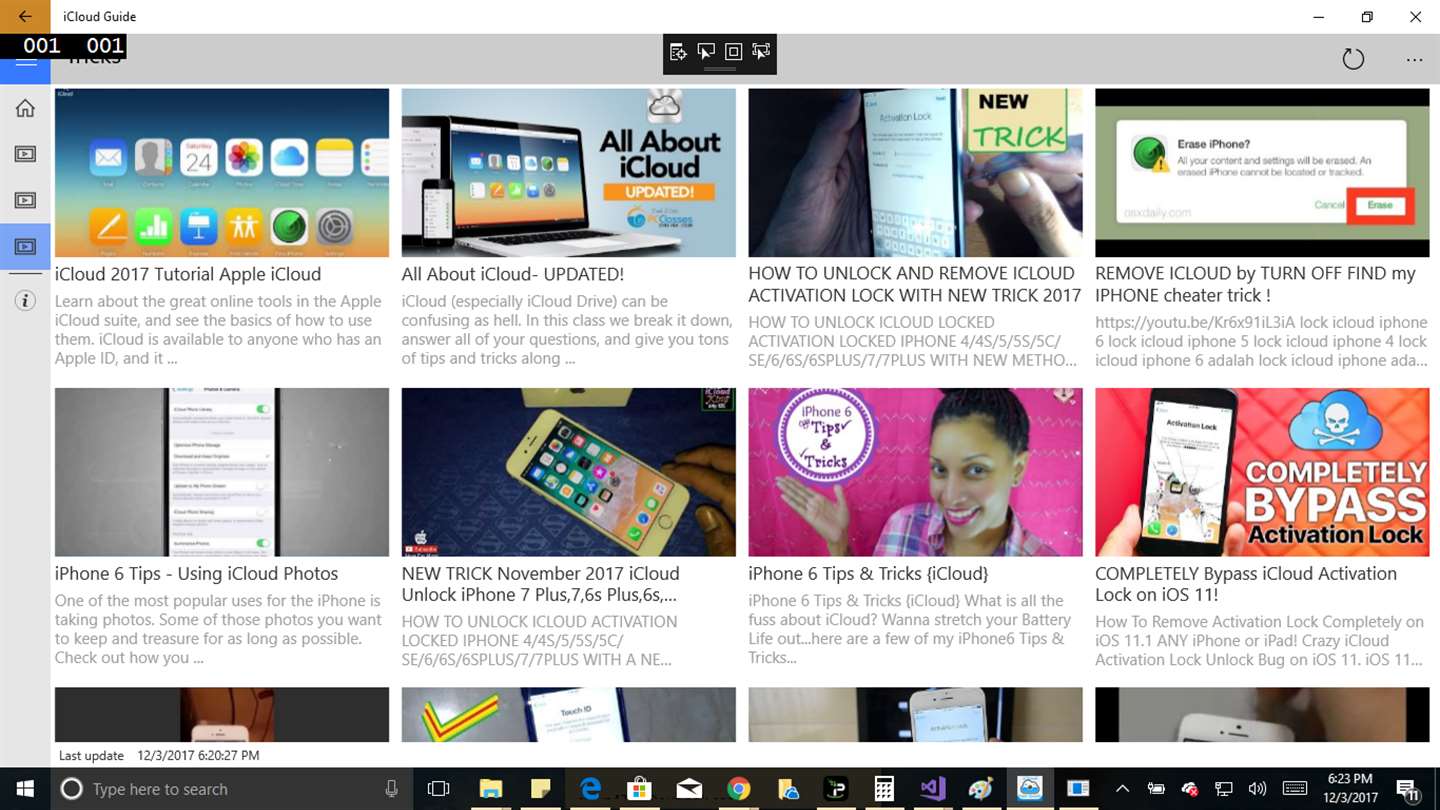The width and height of the screenshot is (1440, 810).
Task: Click description starting 'https://youtu.be/Kr6x91iL3iA'
Action: 1261,341
